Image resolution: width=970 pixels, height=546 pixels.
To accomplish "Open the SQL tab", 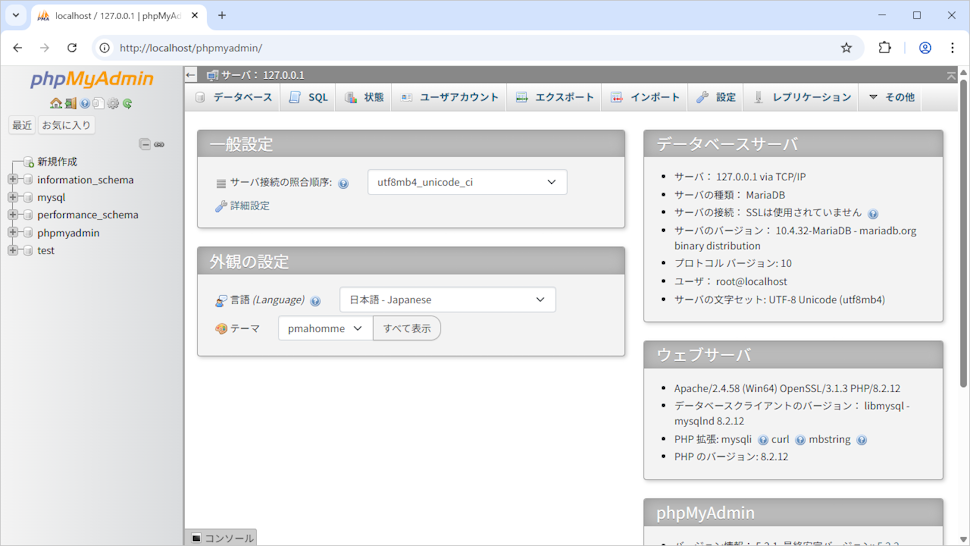I will point(309,97).
